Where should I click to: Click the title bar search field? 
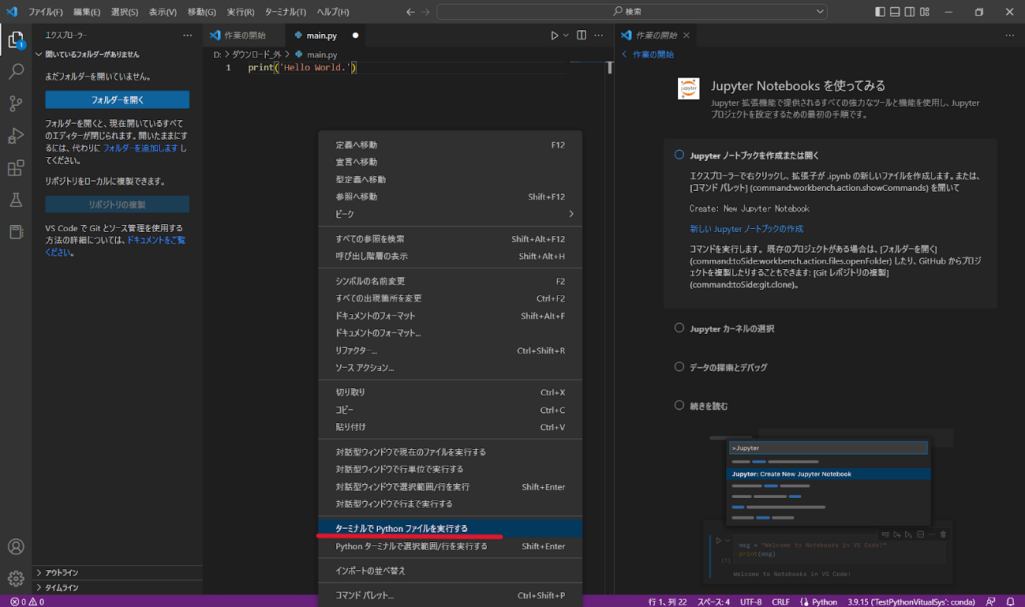pyautogui.click(x=632, y=12)
